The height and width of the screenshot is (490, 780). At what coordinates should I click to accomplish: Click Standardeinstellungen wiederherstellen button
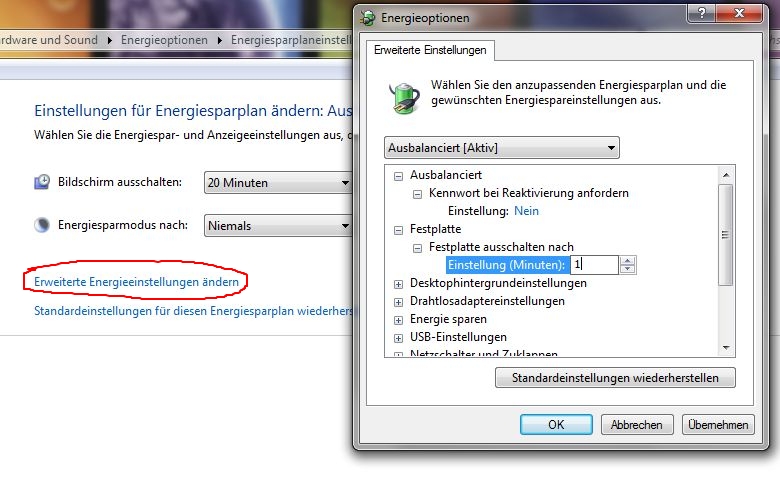point(615,378)
